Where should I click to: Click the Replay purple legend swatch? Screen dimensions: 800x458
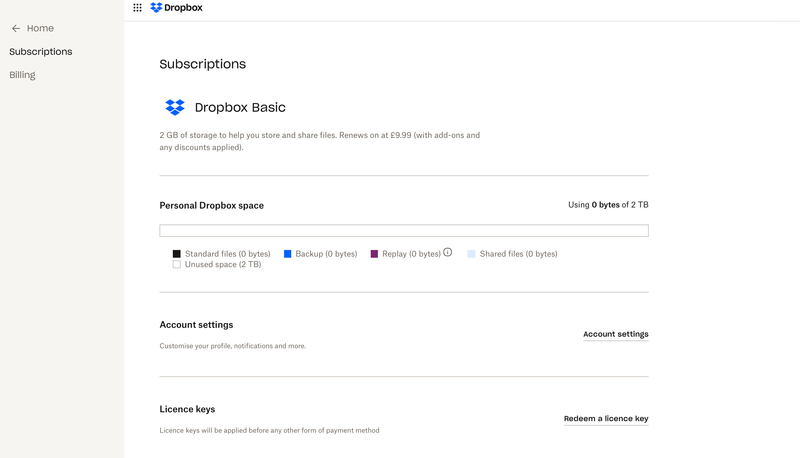(374, 254)
